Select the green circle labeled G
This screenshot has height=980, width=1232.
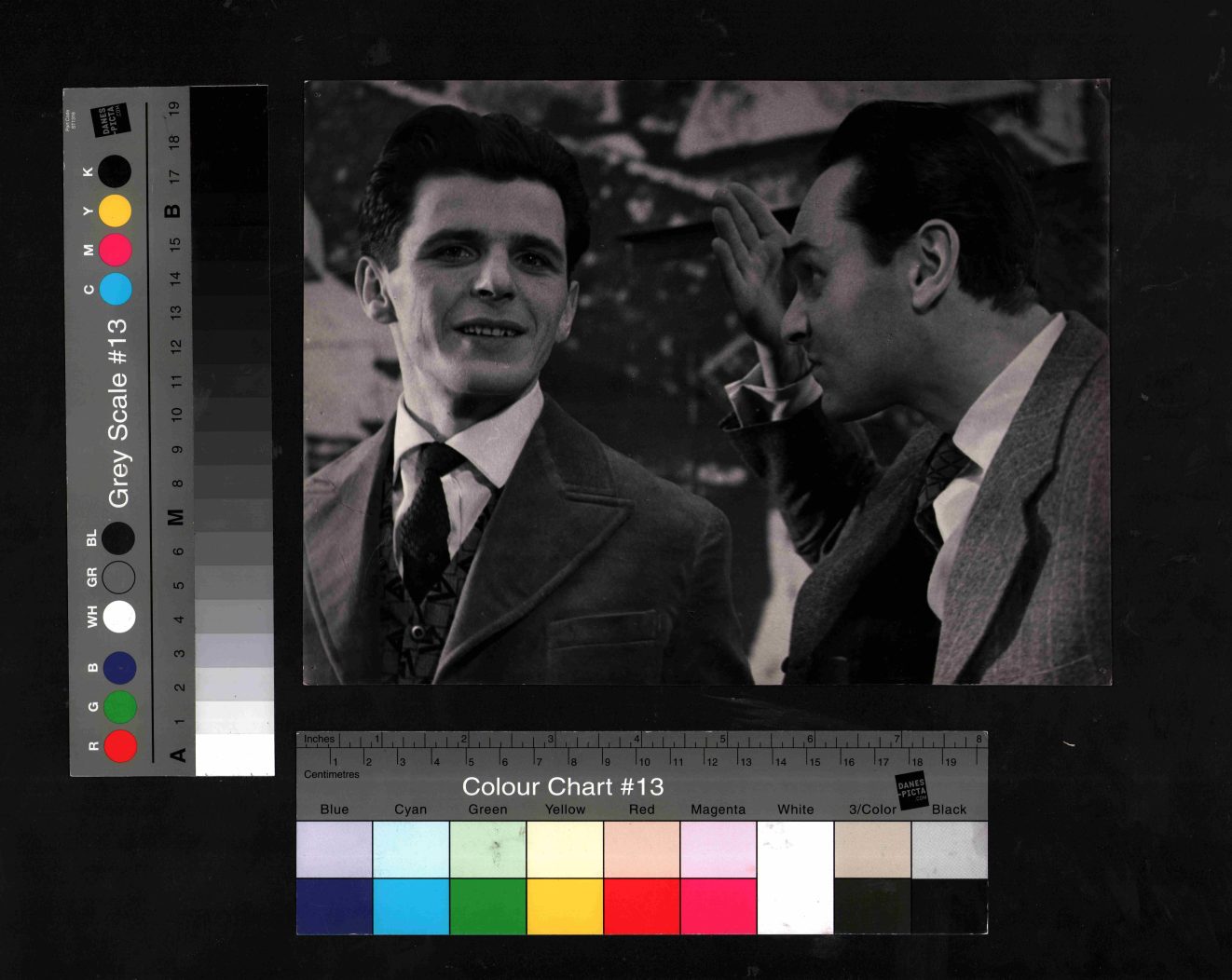(x=120, y=707)
